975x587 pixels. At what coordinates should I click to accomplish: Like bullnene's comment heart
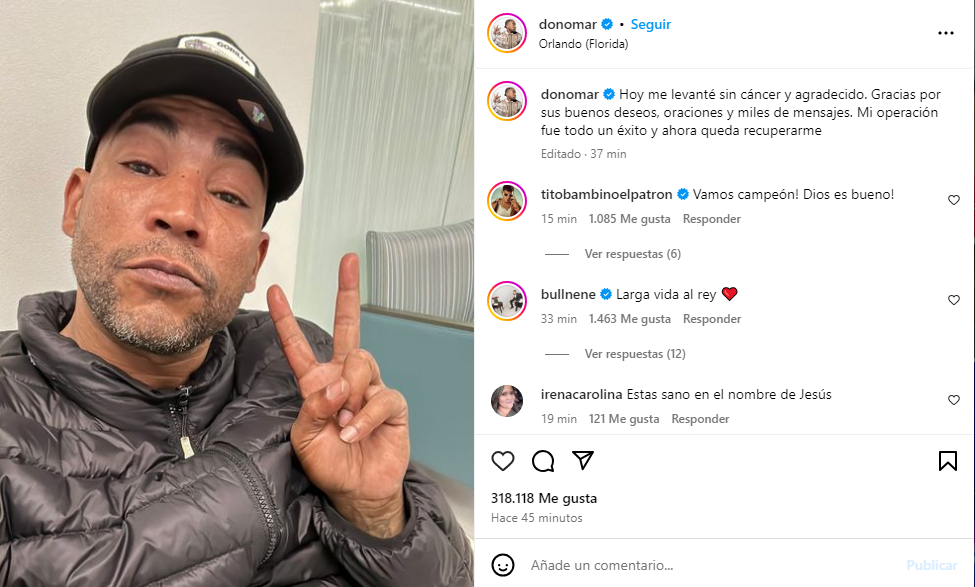click(953, 300)
